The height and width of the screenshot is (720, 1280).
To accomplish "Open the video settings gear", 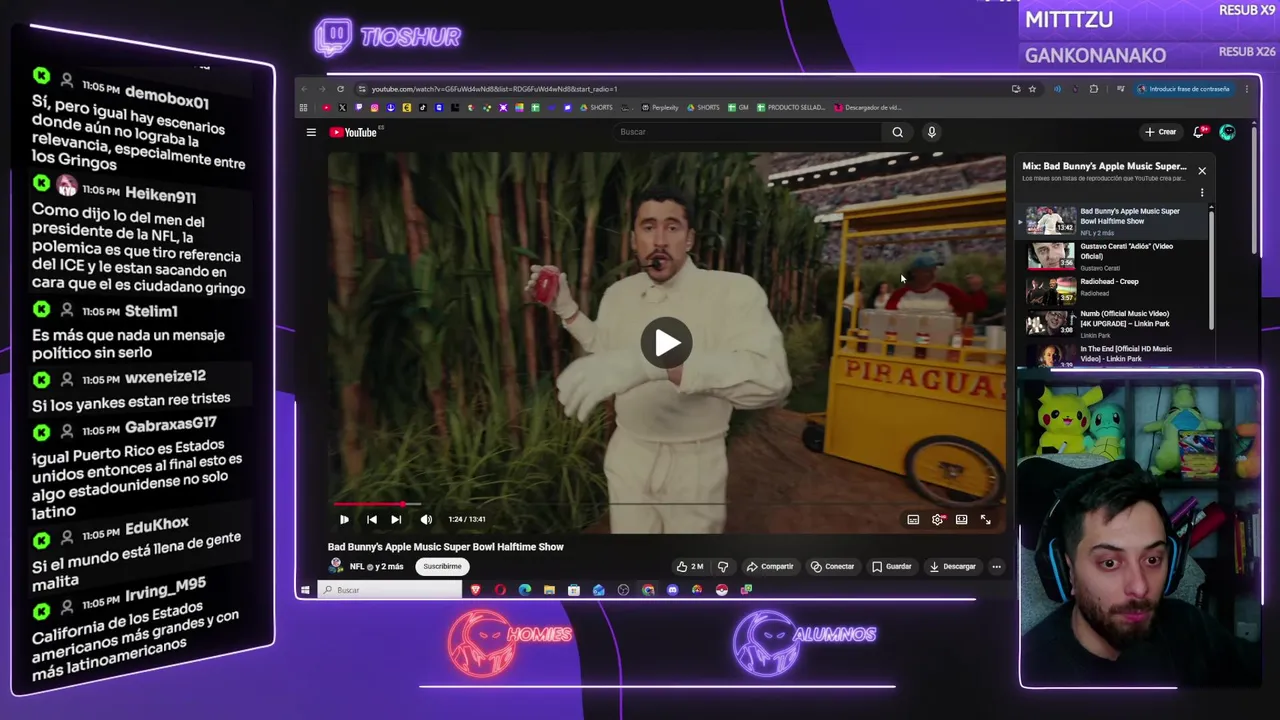I will click(937, 520).
